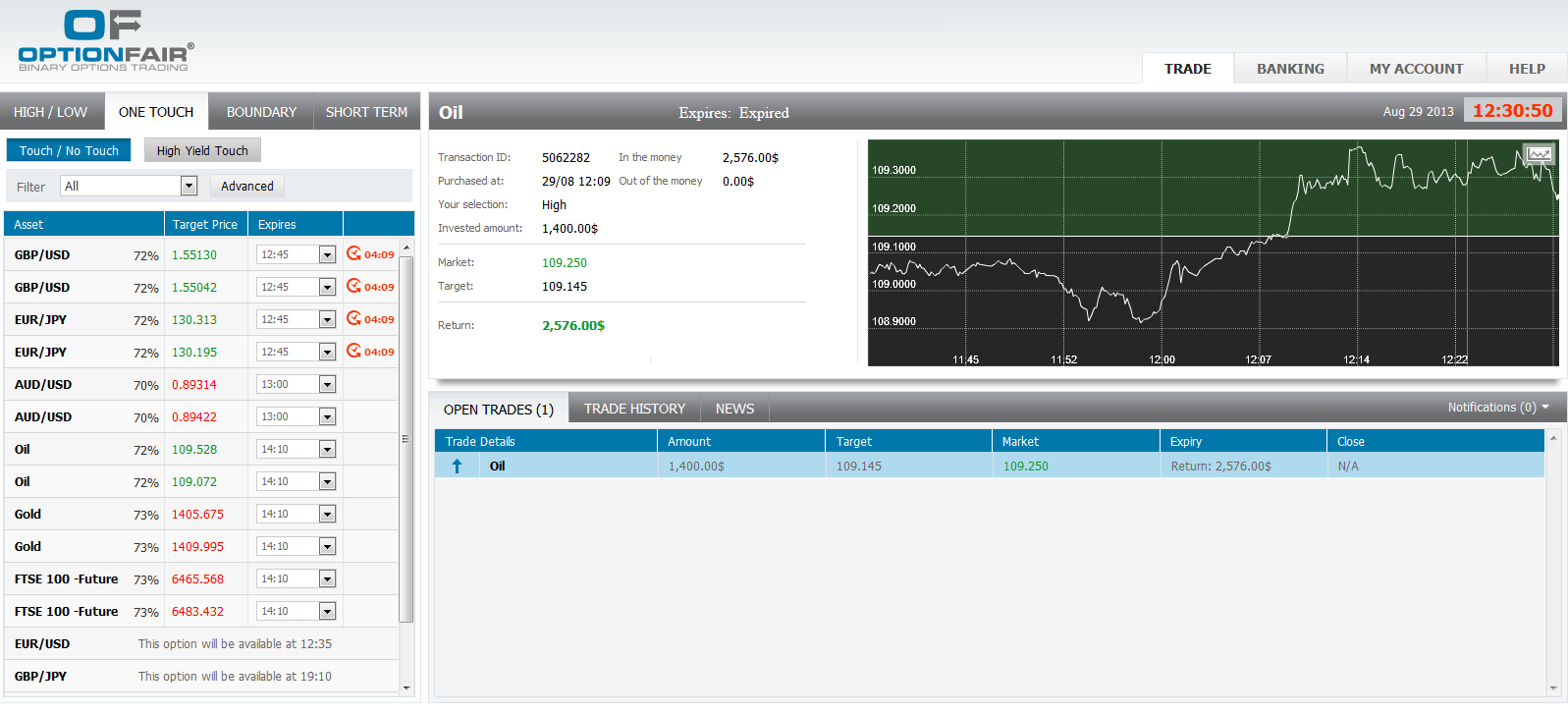Image resolution: width=1568 pixels, height=714 pixels.
Task: Click the clock icon on the GBP/USD 1.55042 row
Action: 353,286
